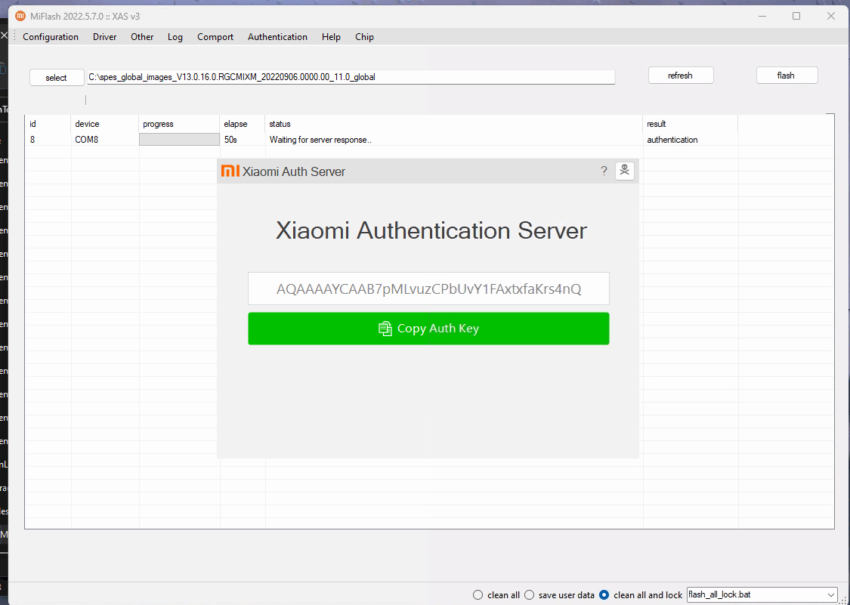
Task: Click the auth key text field
Action: point(428,288)
